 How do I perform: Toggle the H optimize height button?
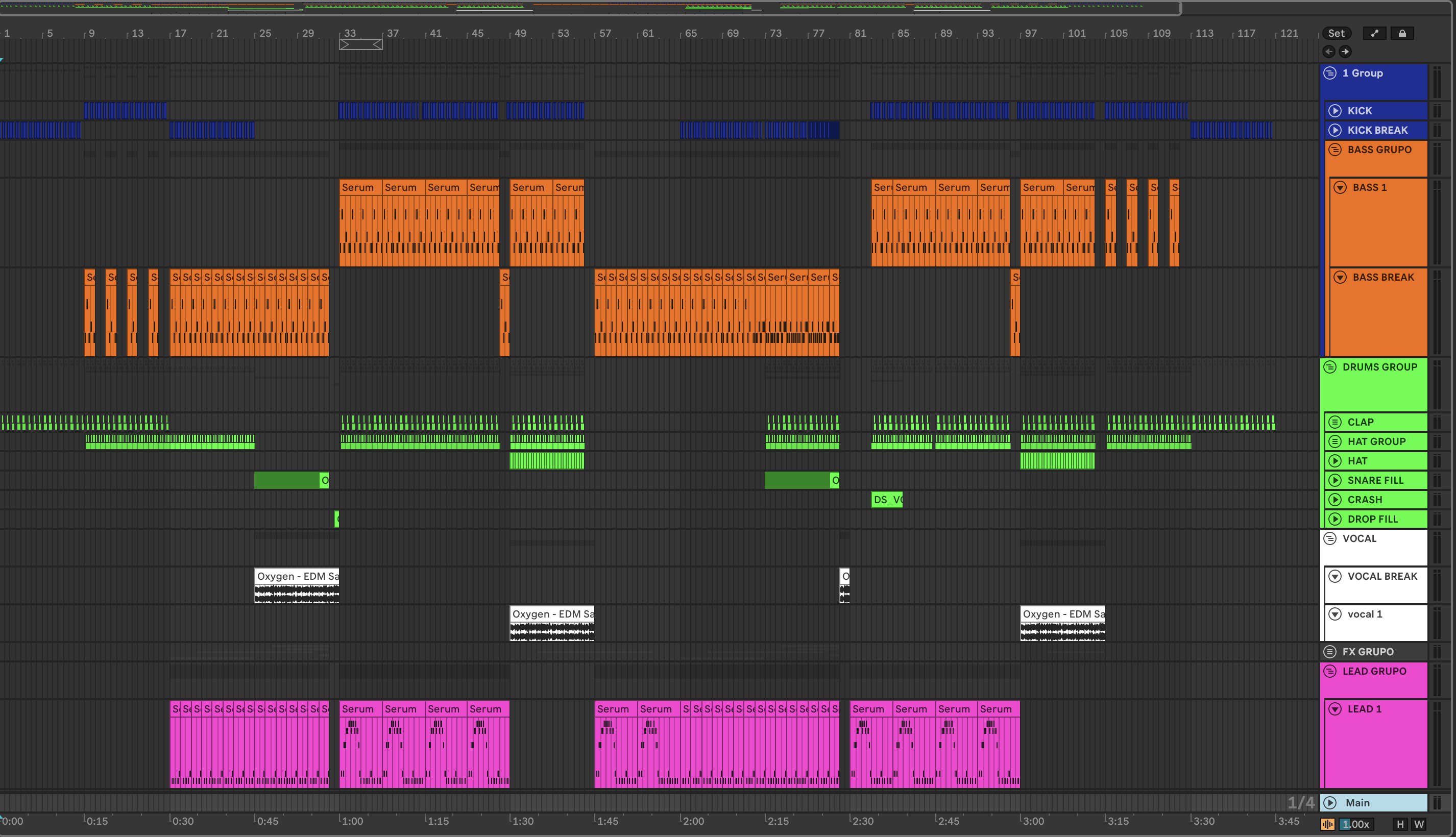(x=1400, y=824)
